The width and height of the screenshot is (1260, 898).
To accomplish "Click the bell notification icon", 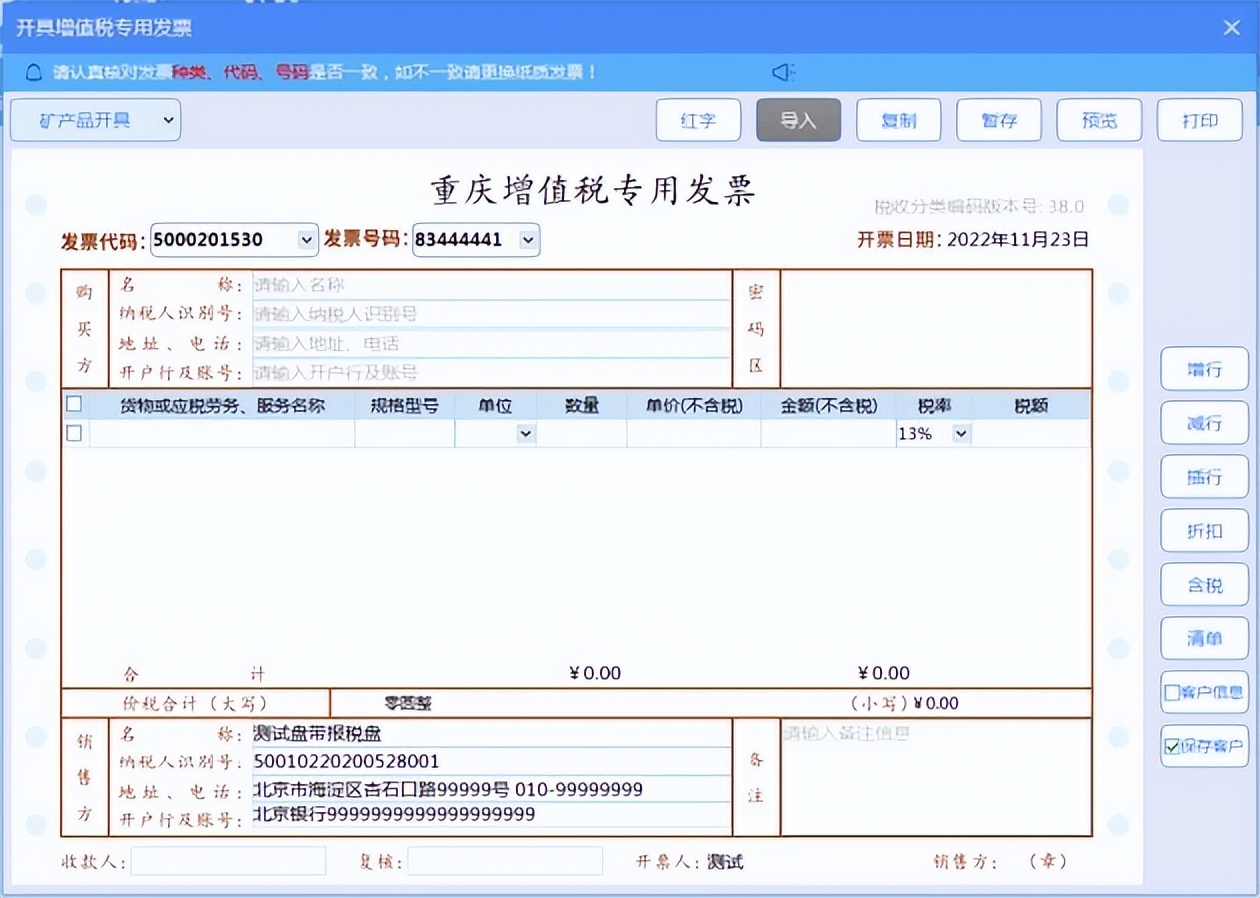I will pyautogui.click(x=33, y=72).
